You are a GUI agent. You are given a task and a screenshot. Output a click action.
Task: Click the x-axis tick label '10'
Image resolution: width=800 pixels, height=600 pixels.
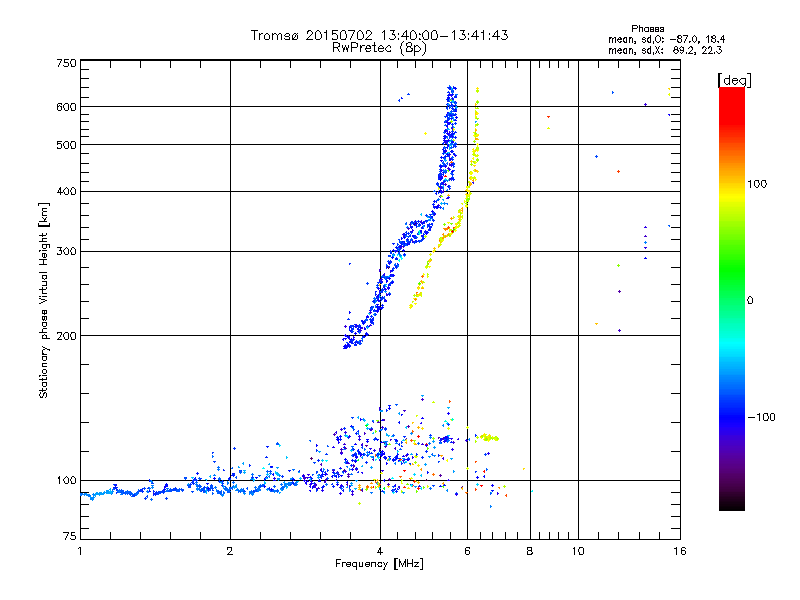click(x=578, y=551)
